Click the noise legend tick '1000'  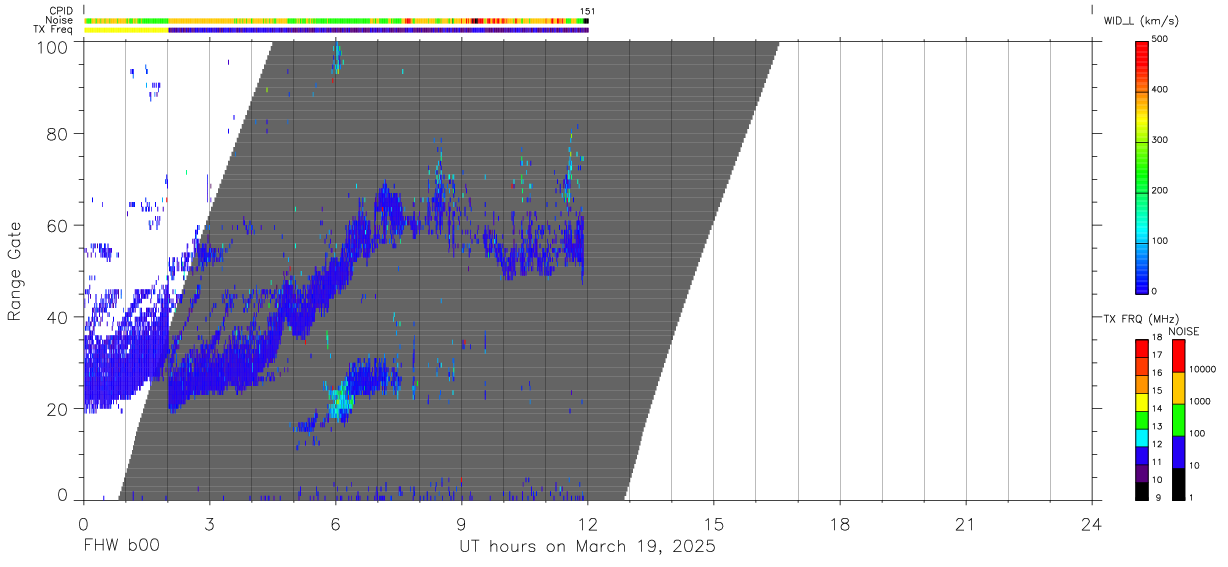1198,402
